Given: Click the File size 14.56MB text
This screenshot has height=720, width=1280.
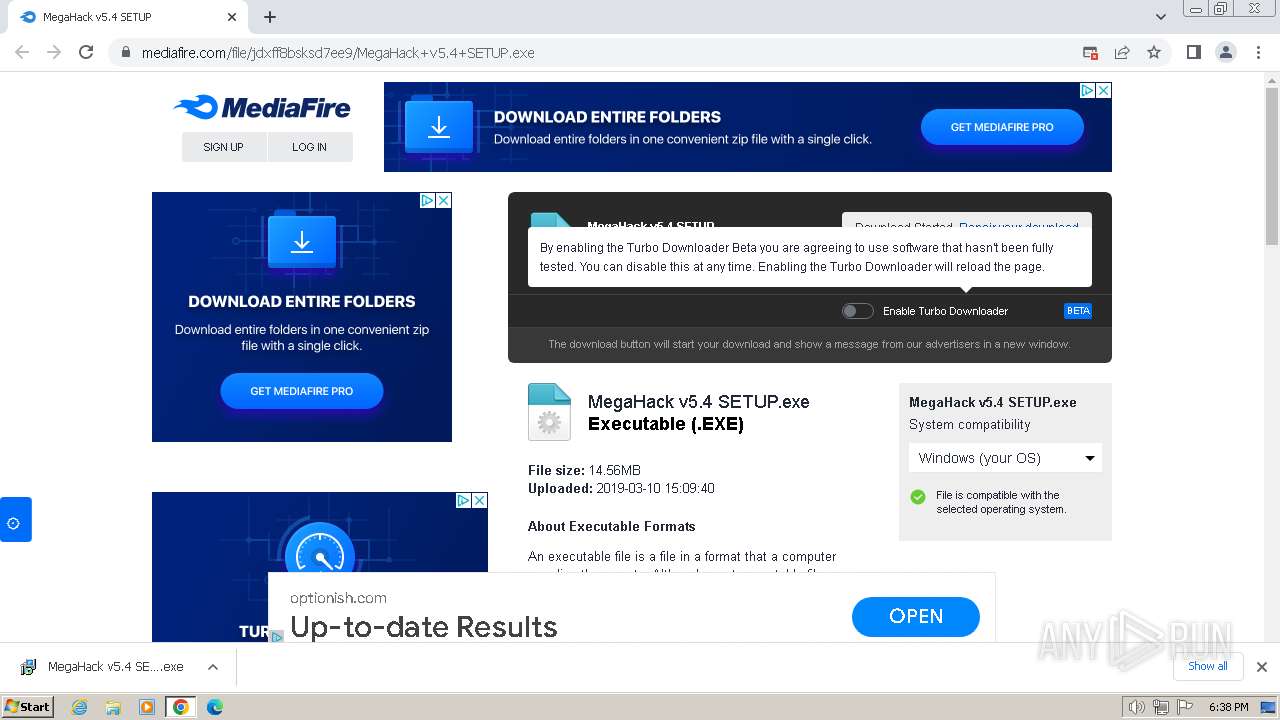Looking at the screenshot, I should pyautogui.click(x=584, y=470).
